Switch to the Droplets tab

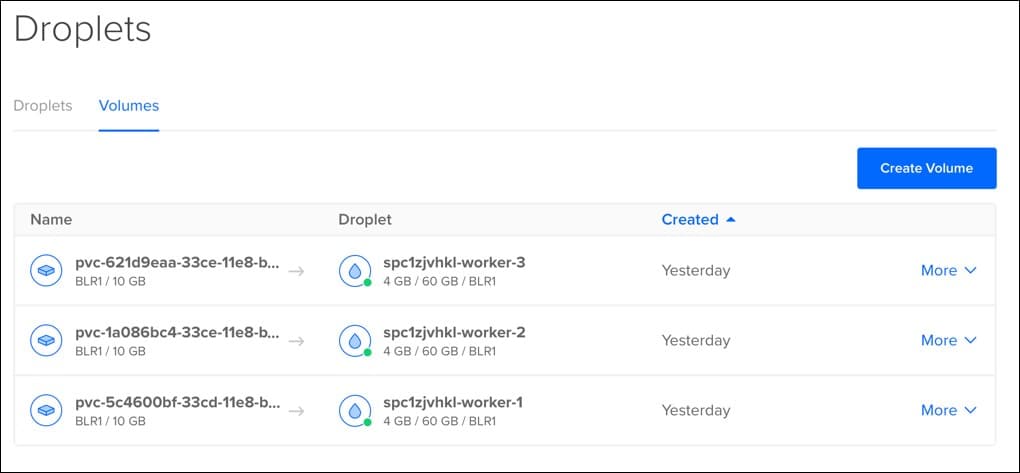click(x=43, y=105)
